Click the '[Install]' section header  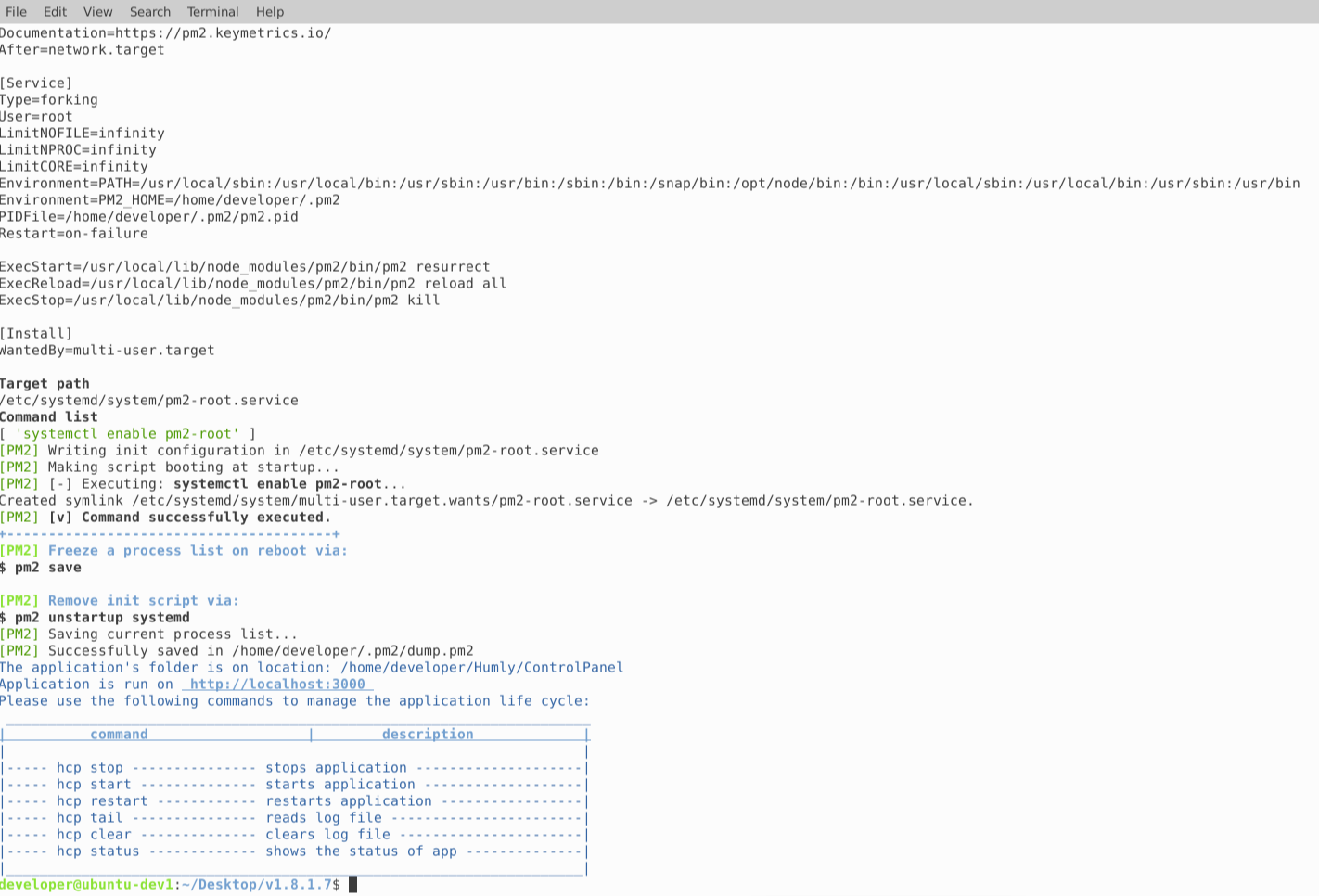click(x=36, y=334)
